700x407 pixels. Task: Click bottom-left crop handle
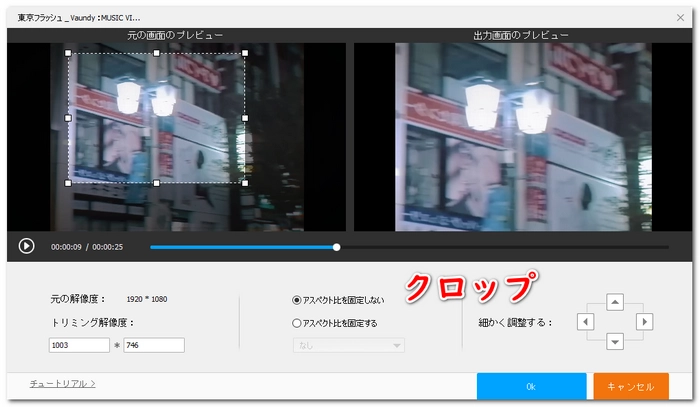(68, 183)
